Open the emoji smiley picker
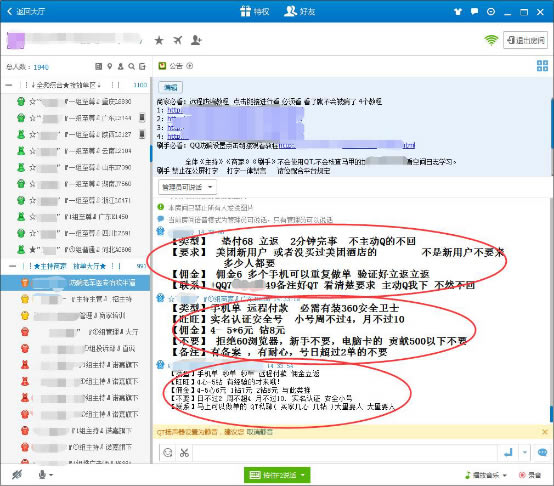The image size is (554, 486). tap(168, 453)
